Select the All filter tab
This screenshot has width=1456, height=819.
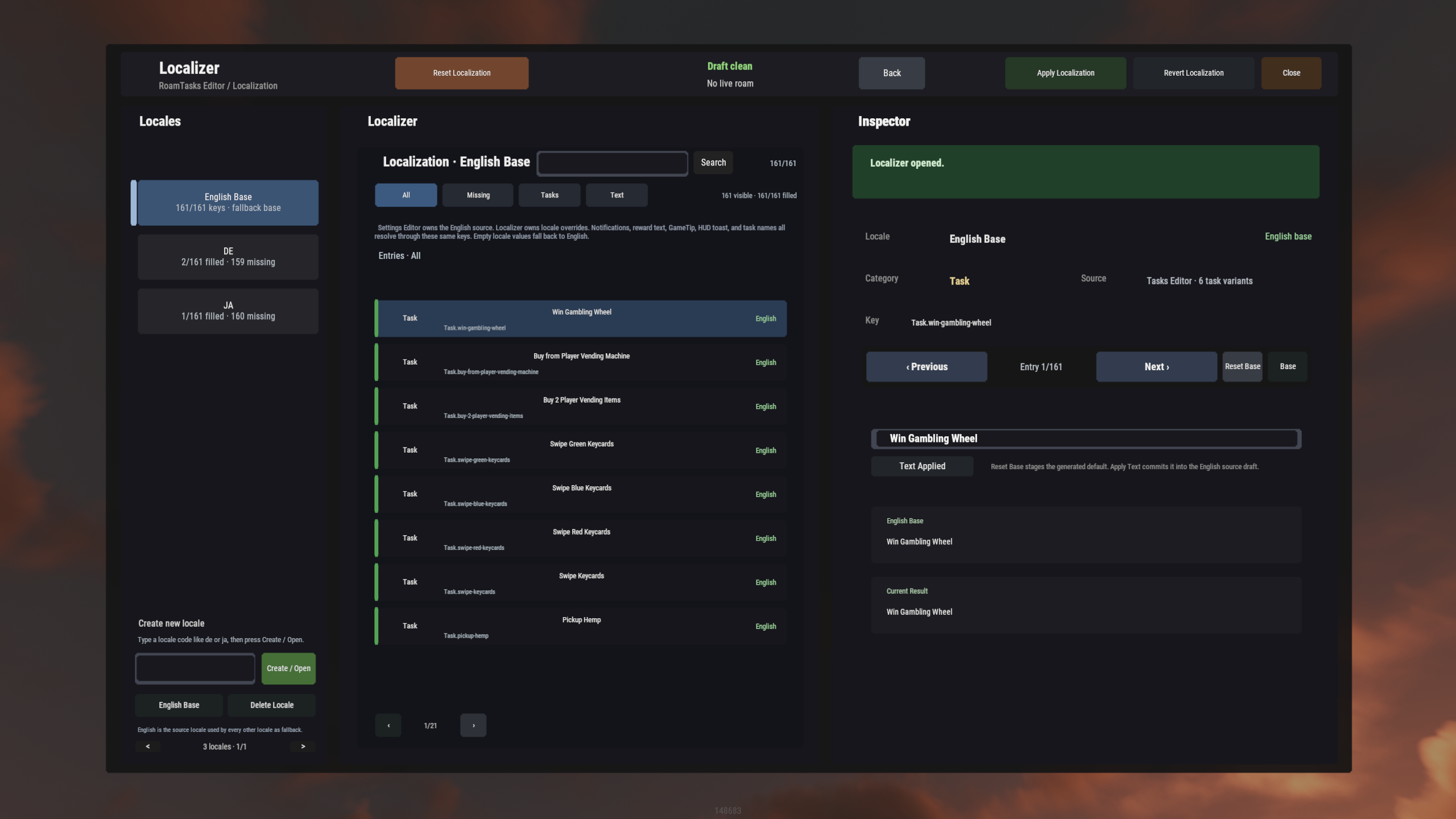click(x=406, y=195)
